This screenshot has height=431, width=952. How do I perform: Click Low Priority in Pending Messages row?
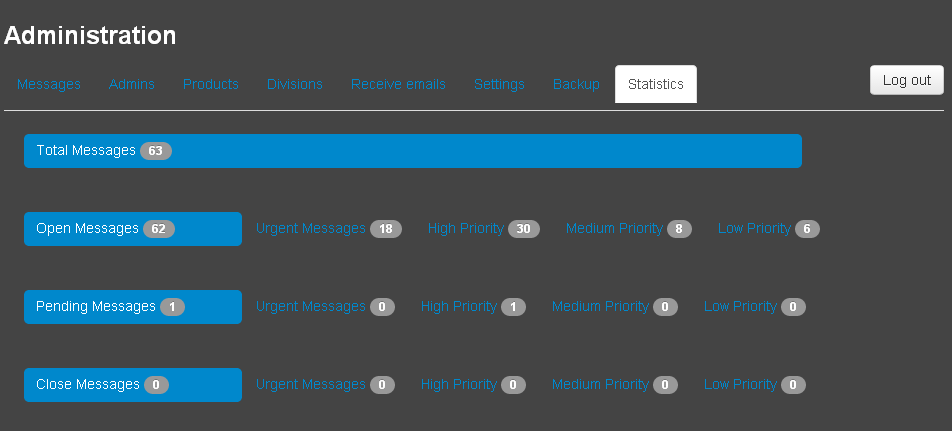click(x=740, y=307)
